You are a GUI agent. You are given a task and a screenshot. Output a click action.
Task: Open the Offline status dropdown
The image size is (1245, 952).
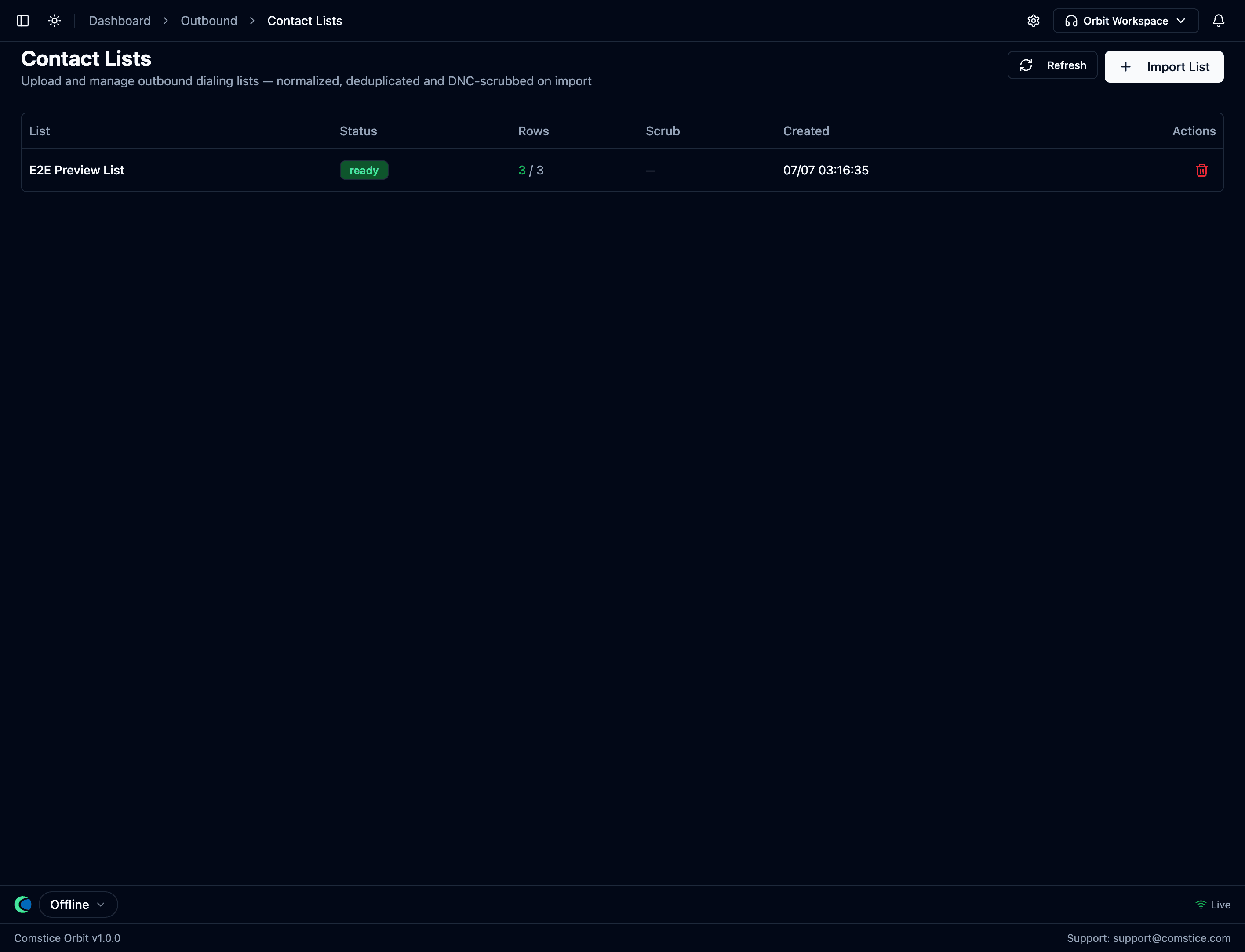[x=78, y=905]
